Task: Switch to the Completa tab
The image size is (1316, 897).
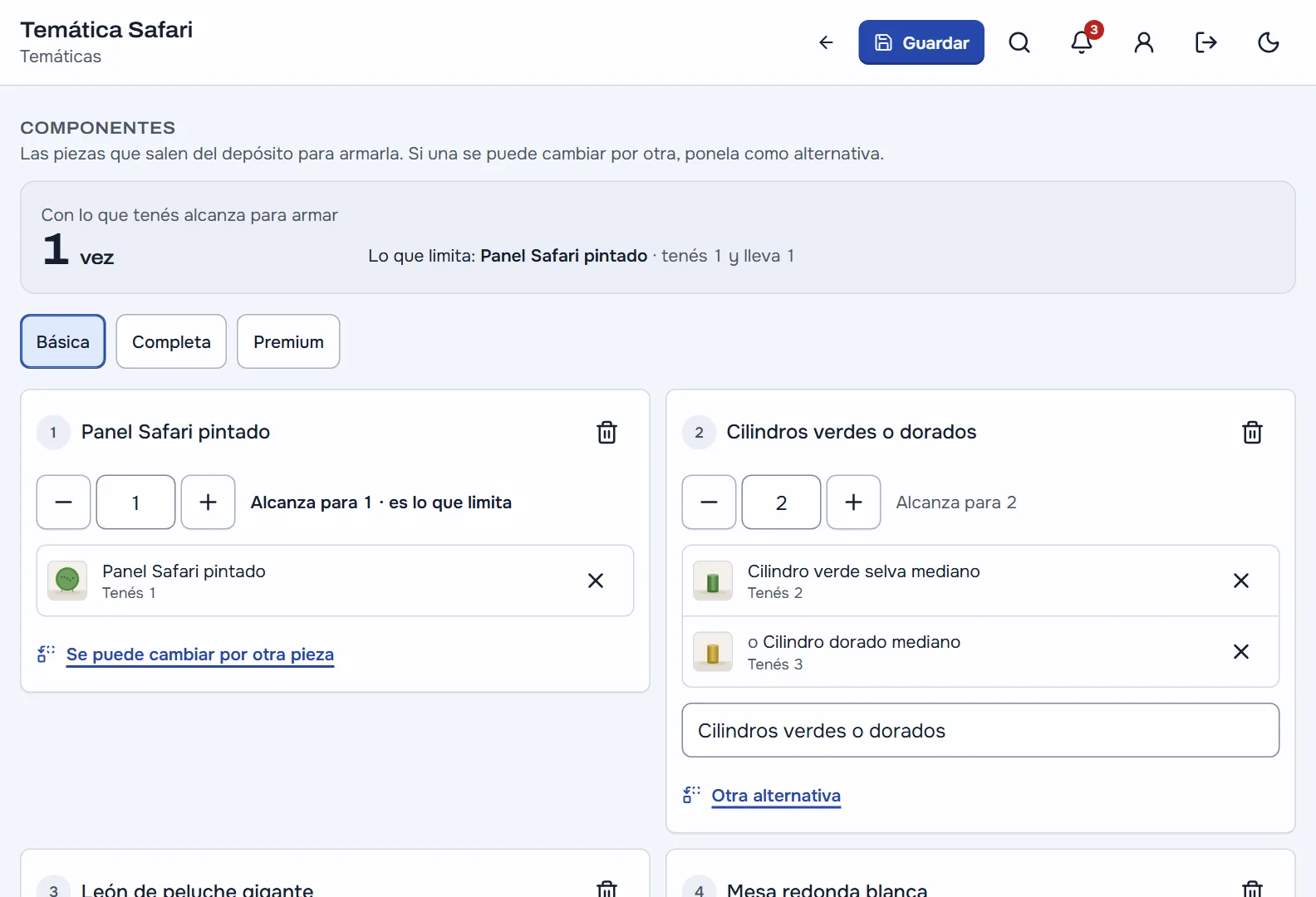Action: (x=171, y=341)
